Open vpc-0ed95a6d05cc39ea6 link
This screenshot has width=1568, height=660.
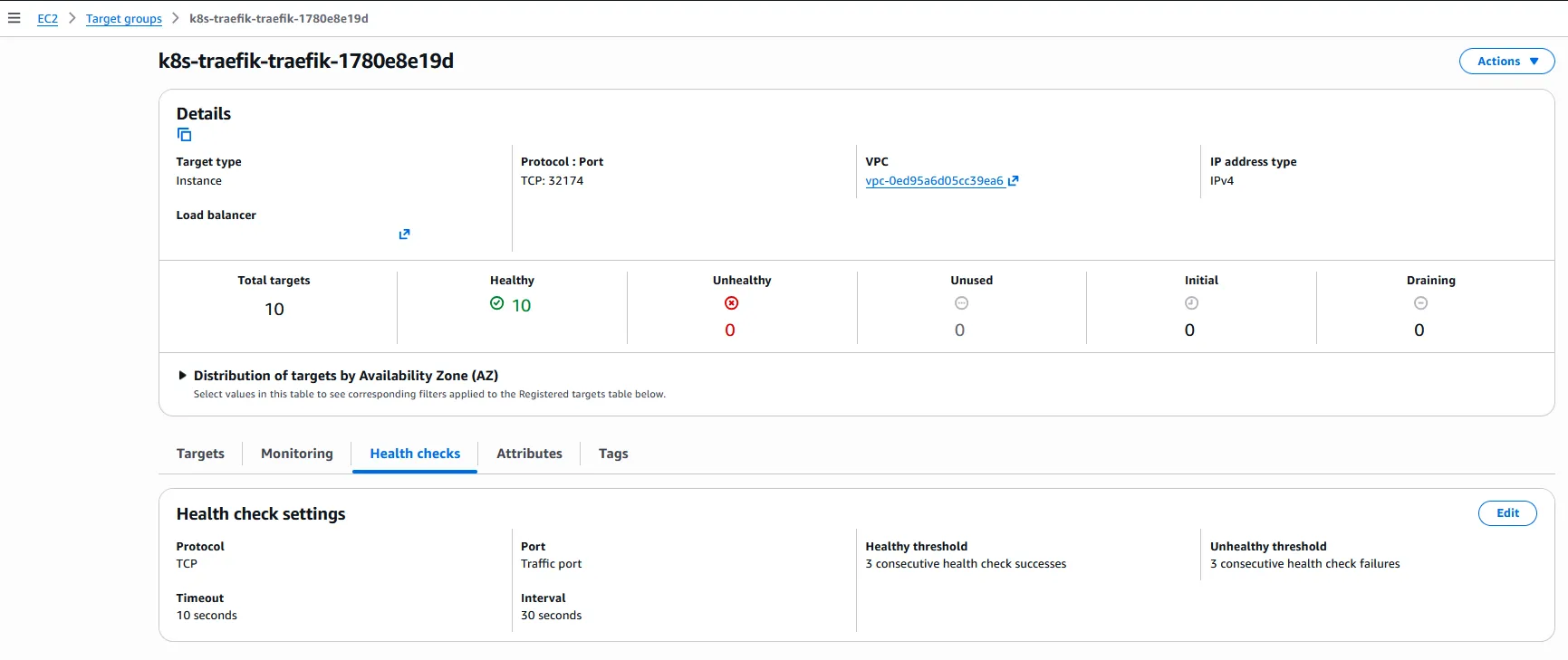click(934, 181)
